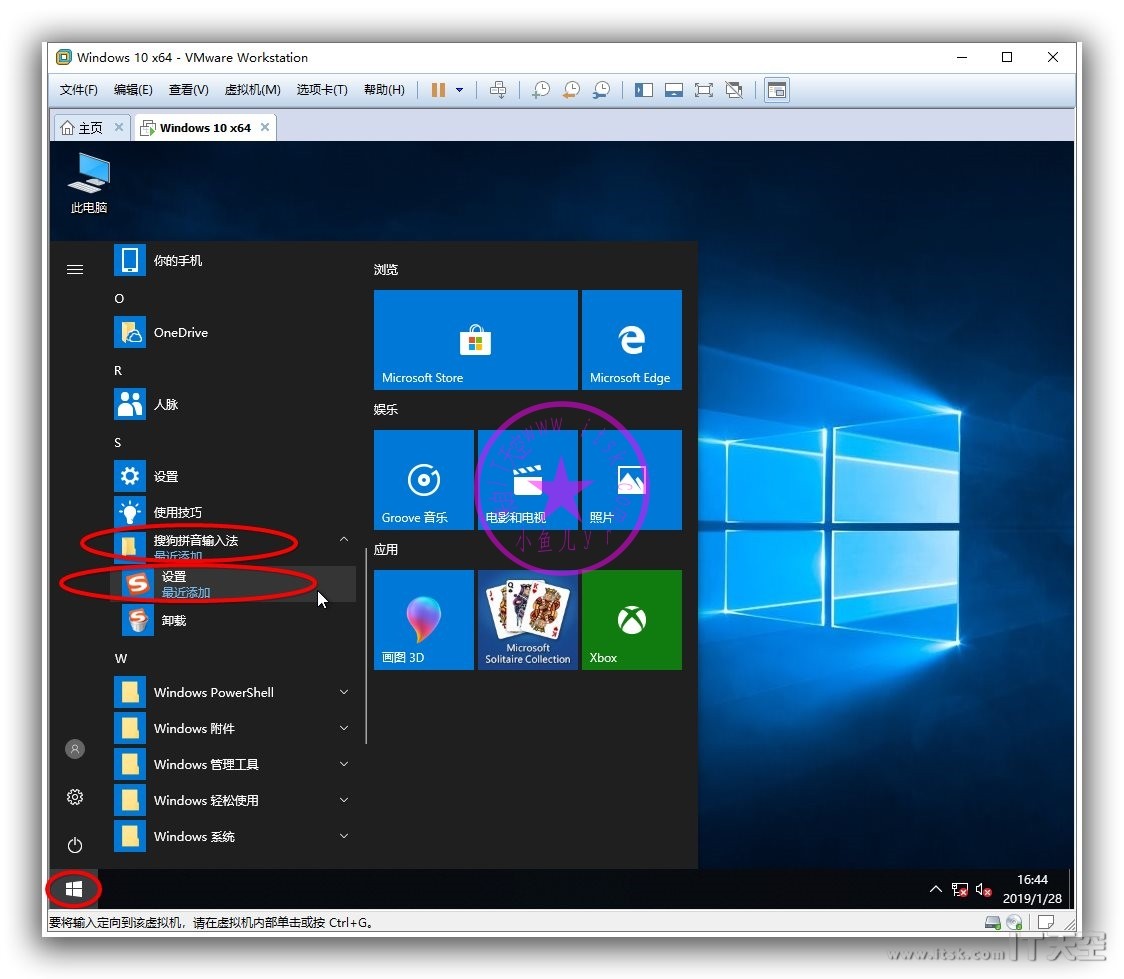Image resolution: width=1124 pixels, height=979 pixels.
Task: Open the 选项卡(T) menu
Action: click(322, 90)
